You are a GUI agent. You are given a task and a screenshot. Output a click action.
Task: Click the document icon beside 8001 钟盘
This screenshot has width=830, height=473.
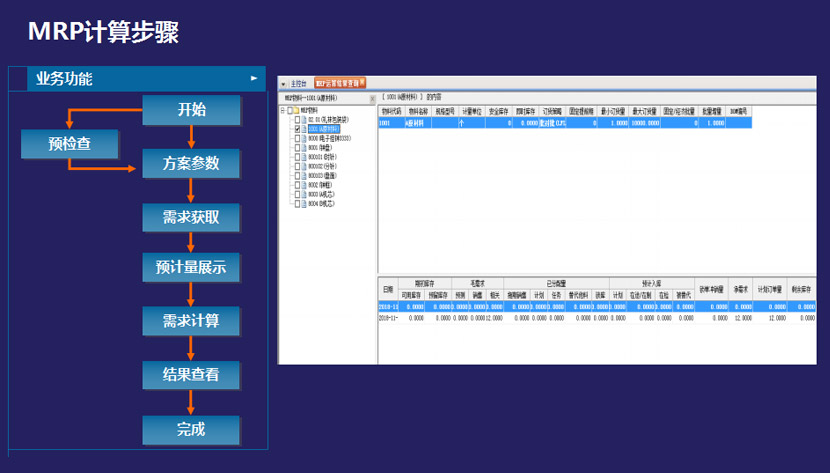[304, 147]
